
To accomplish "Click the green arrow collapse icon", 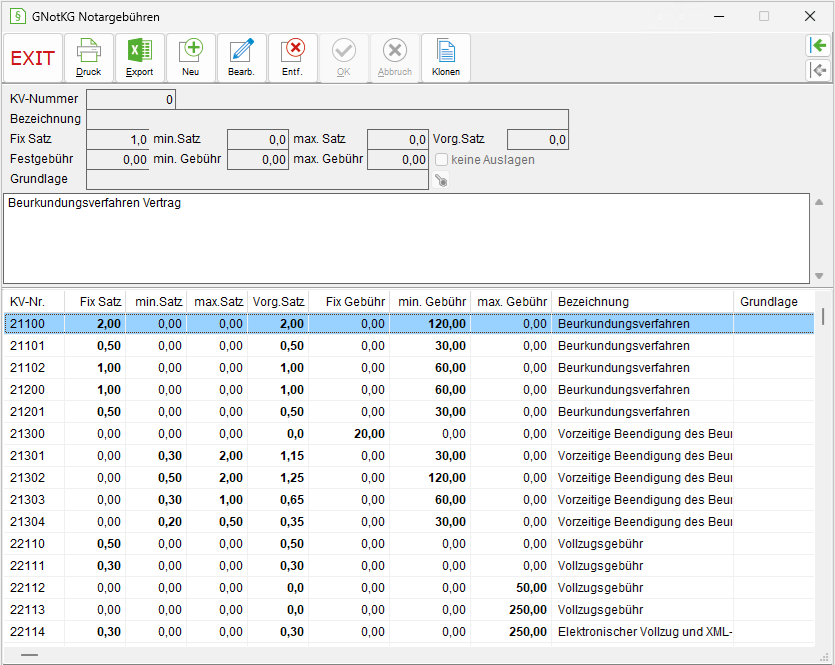I will coord(817,45).
